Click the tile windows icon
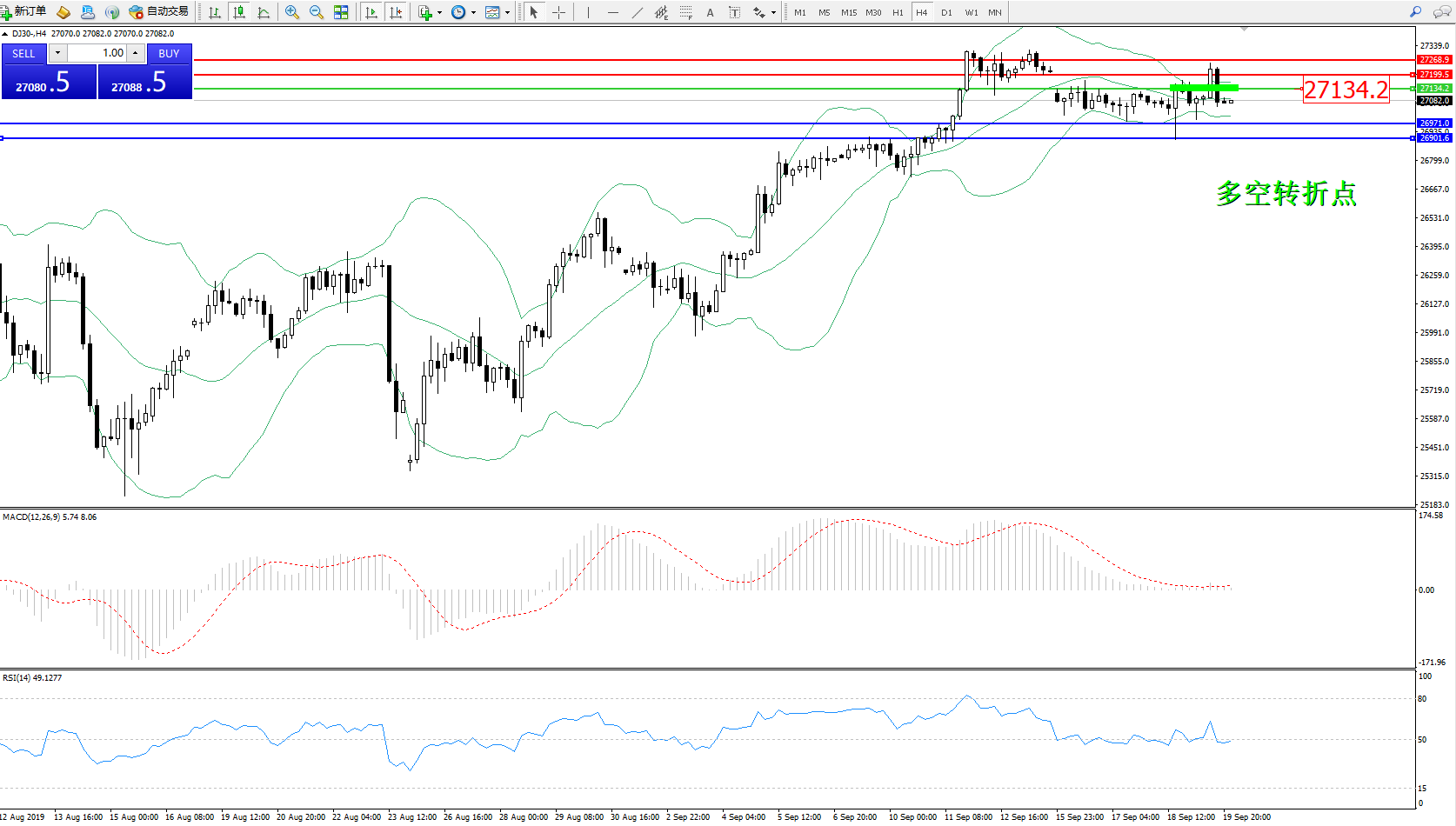1456x826 pixels. (x=341, y=12)
